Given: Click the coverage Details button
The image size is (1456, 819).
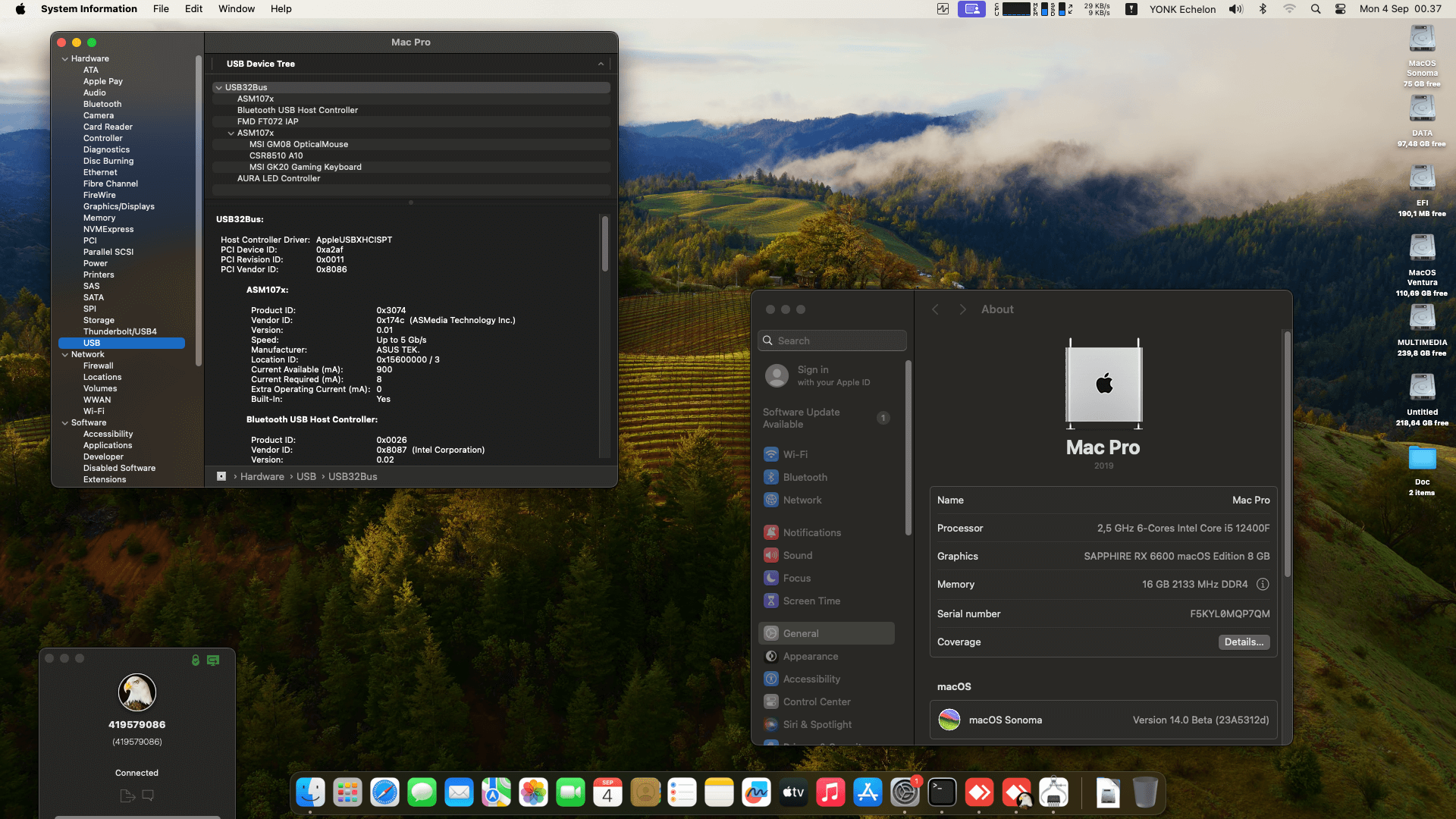Looking at the screenshot, I should point(1244,642).
